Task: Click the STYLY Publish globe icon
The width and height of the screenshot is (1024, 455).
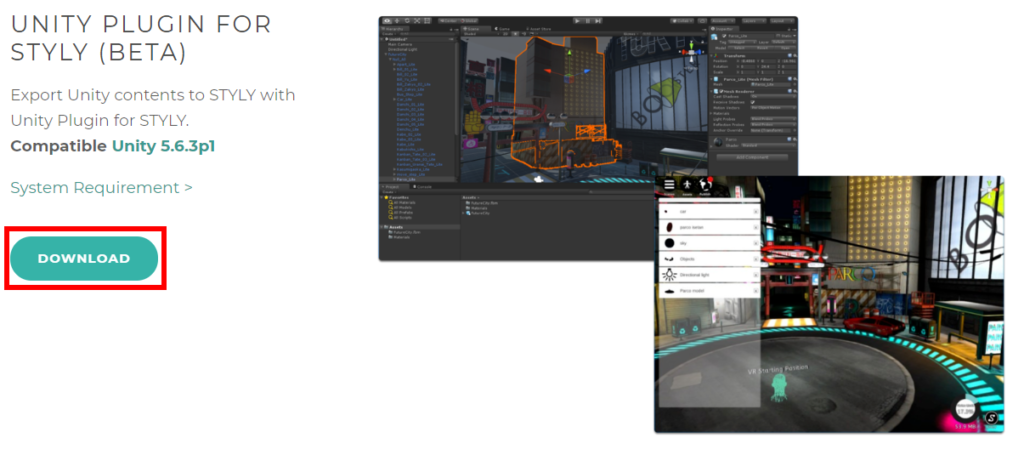Action: 705,185
